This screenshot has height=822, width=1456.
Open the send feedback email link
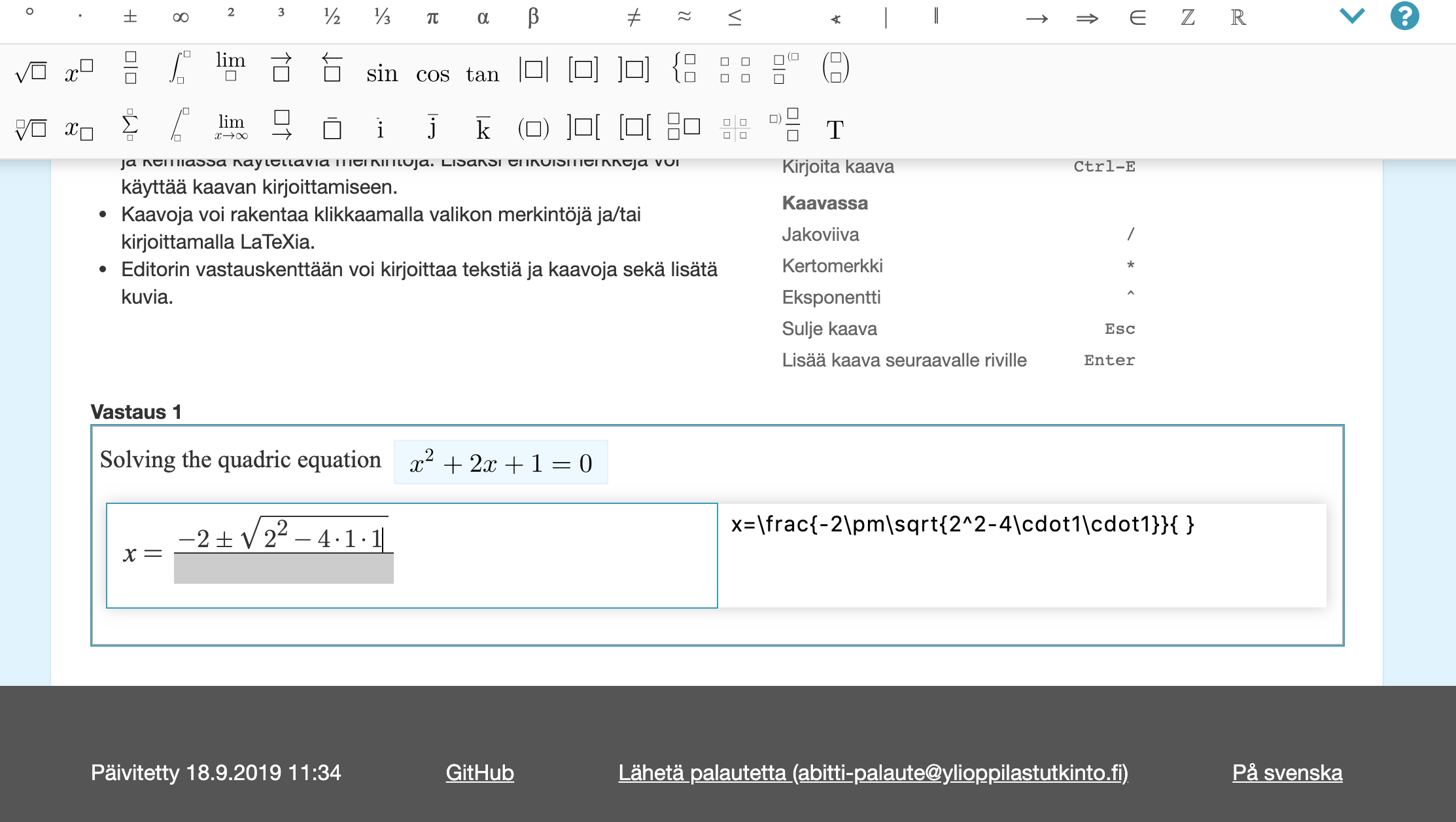pyautogui.click(x=873, y=772)
